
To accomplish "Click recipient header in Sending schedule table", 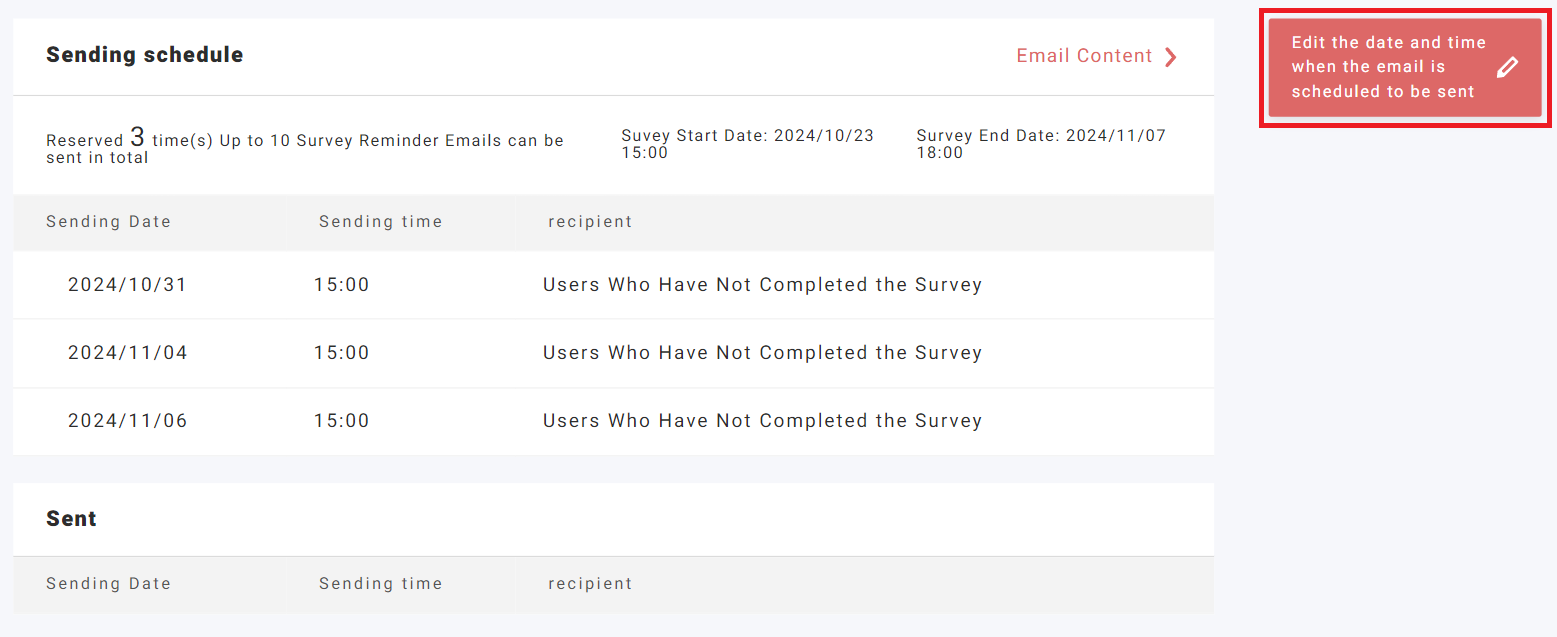I will point(590,222).
